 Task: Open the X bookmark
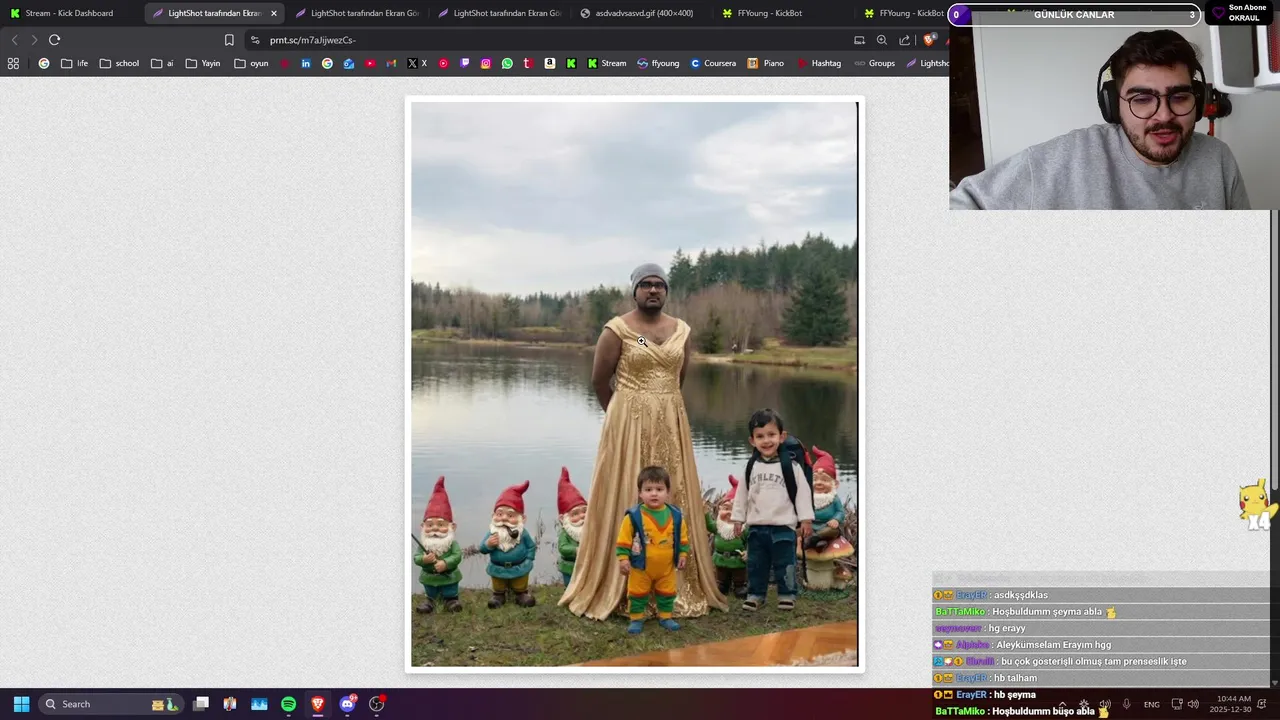pos(417,63)
